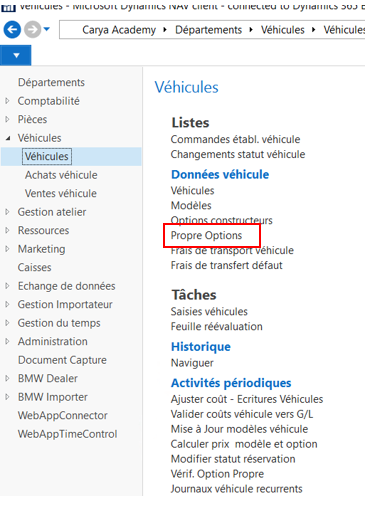Select WebAppTimeControl in the tree

(67, 434)
